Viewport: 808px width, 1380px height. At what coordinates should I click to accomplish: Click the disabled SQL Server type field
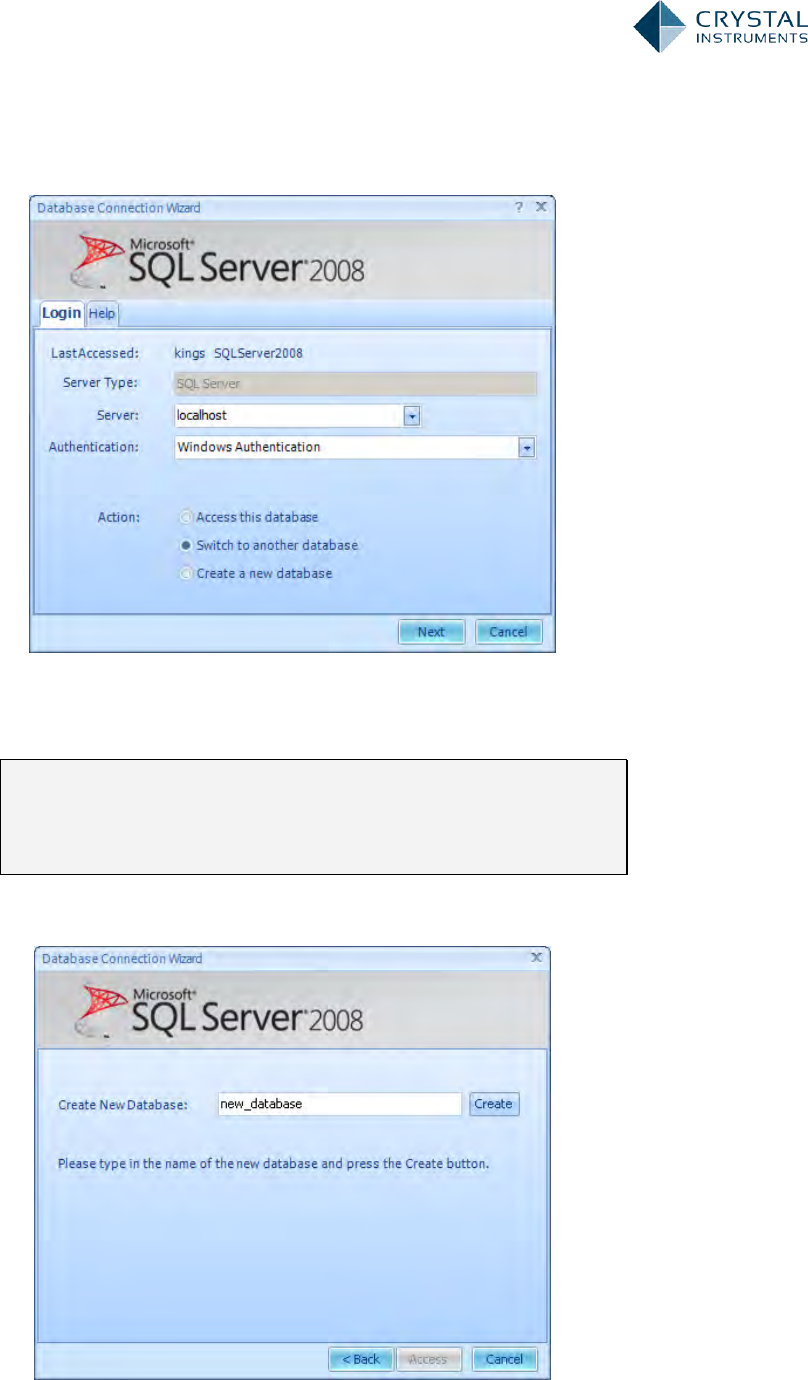pos(355,383)
